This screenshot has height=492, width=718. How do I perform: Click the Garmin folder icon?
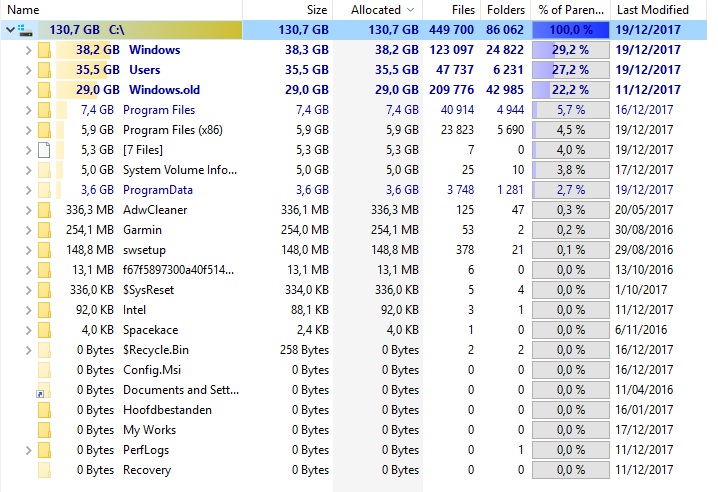pos(44,230)
